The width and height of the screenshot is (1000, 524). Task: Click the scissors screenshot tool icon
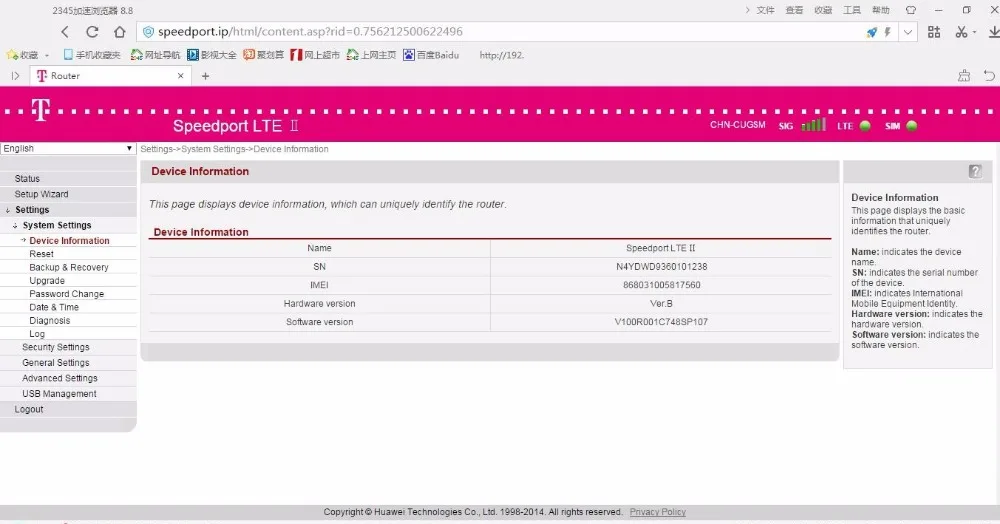coord(961,32)
